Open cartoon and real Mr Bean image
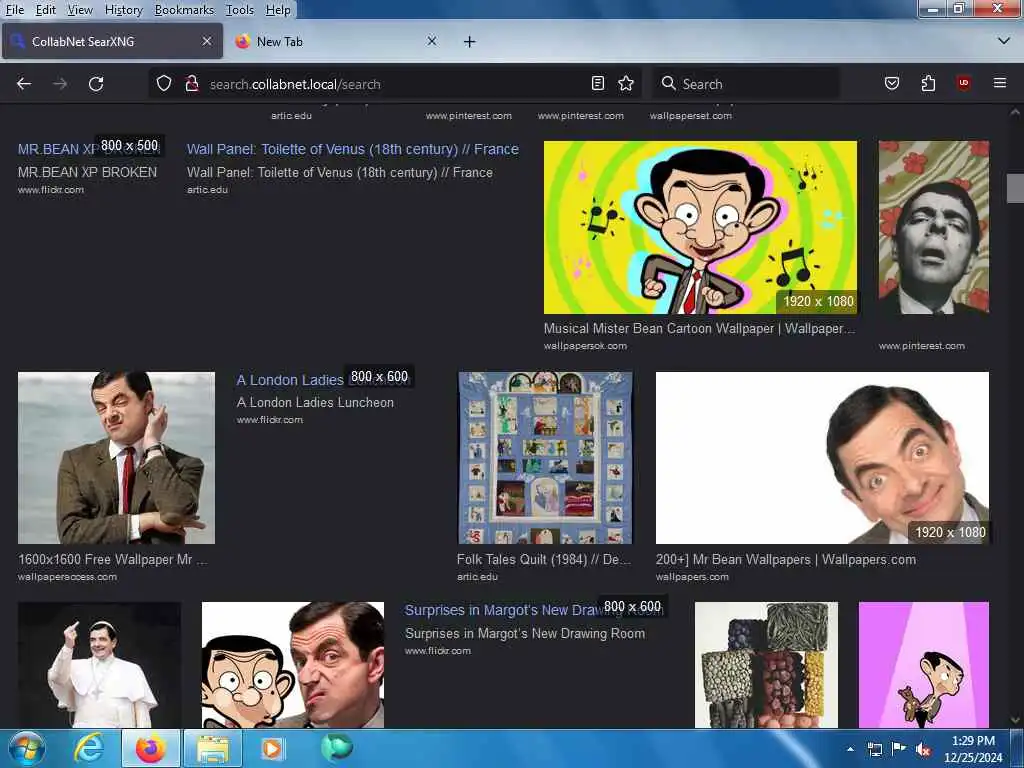This screenshot has width=1024, height=768. [x=293, y=665]
